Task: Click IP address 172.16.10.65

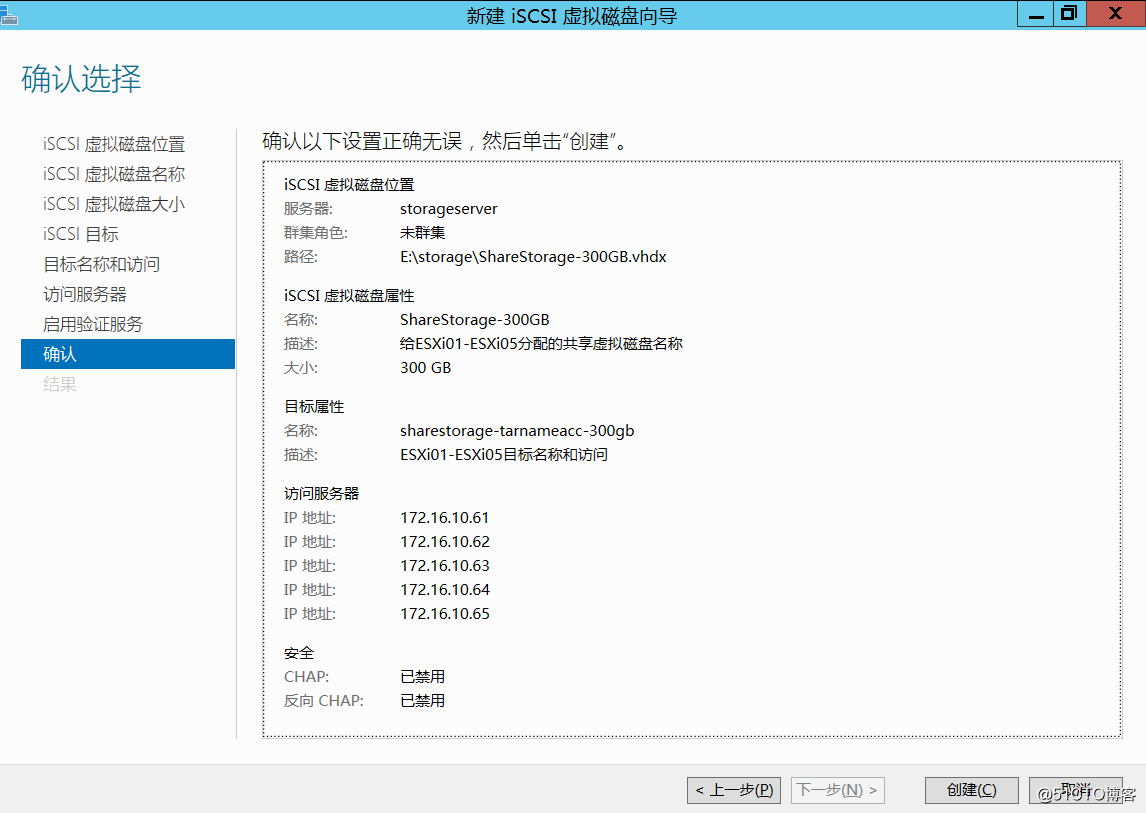Action: click(x=444, y=613)
